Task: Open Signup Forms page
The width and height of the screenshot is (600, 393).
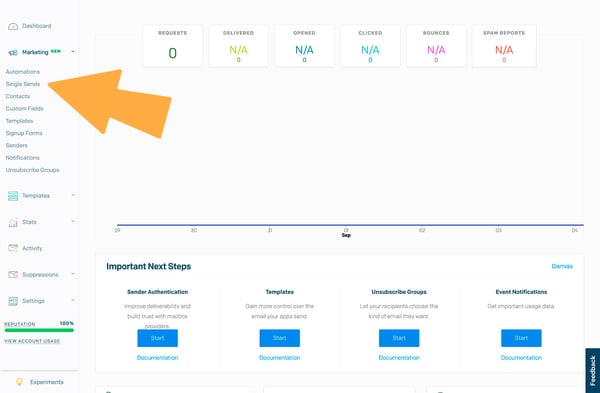Action: pos(24,133)
